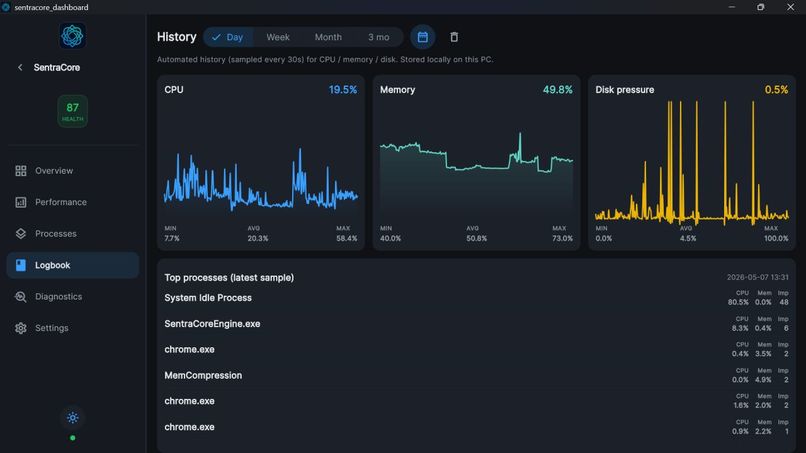This screenshot has height=453, width=806.
Task: Go back using the sidebar chevron arrow
Action: coord(20,67)
